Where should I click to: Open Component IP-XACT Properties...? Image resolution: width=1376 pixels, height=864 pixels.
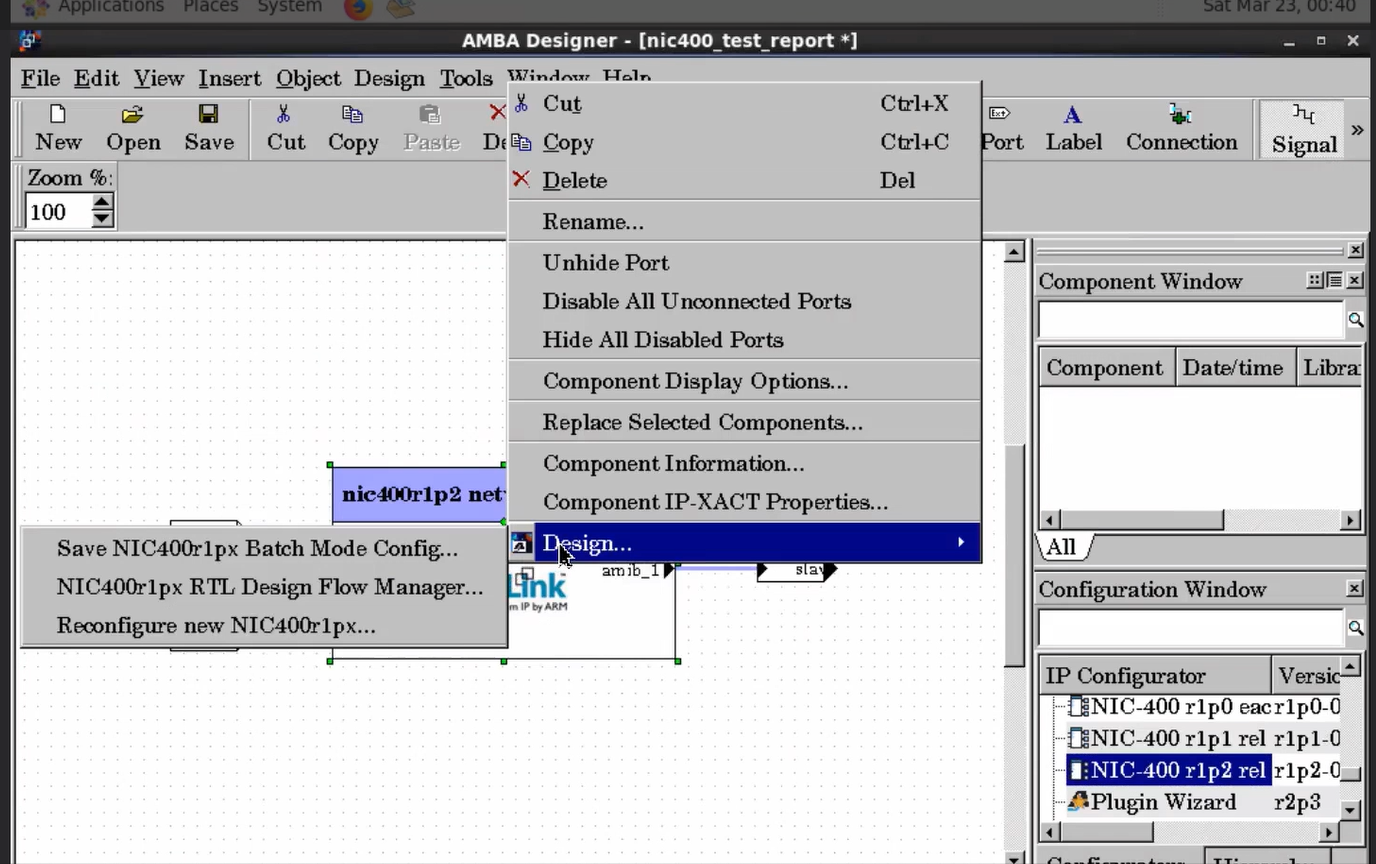[744, 503]
